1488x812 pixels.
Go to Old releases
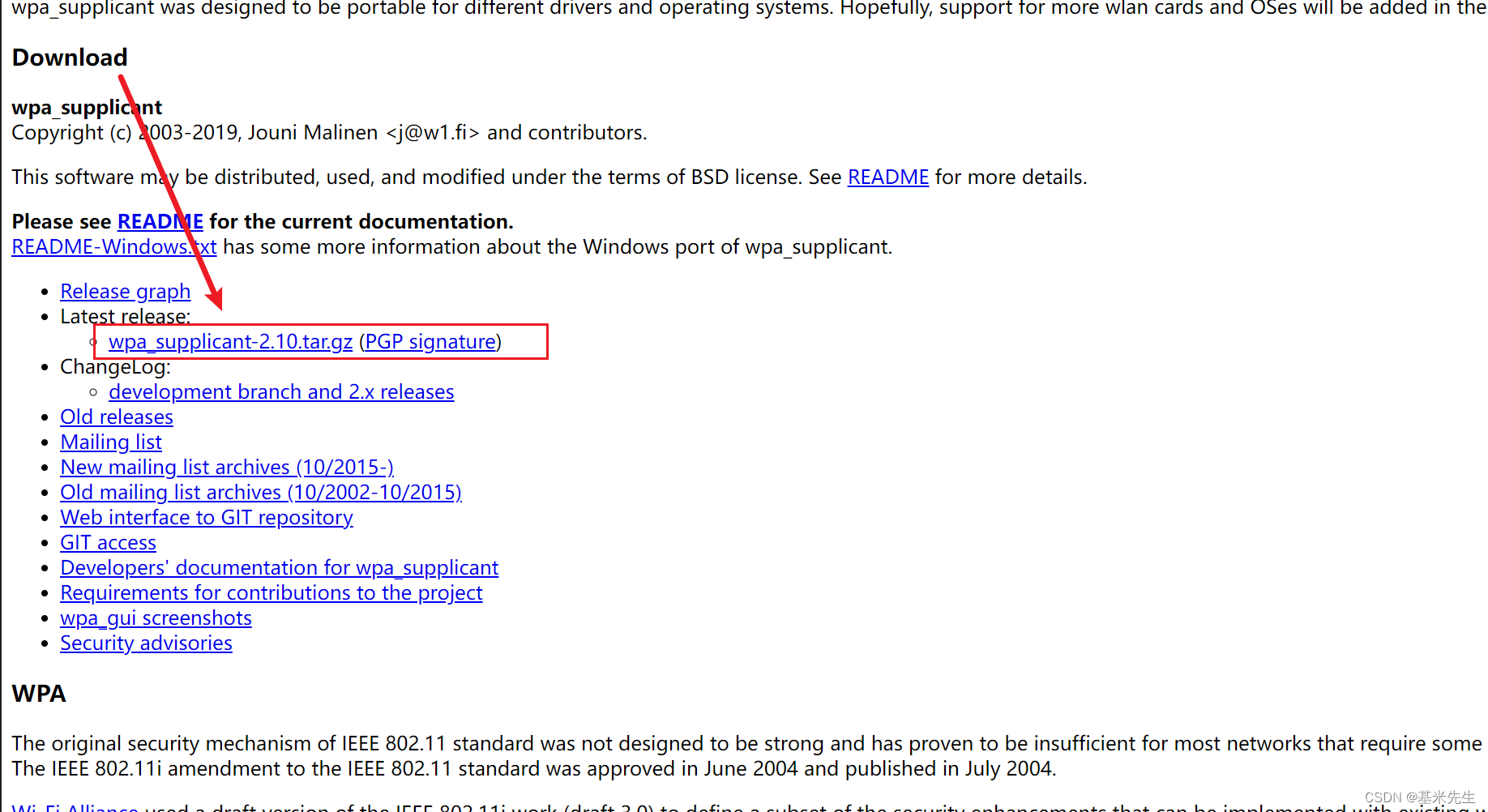[117, 417]
